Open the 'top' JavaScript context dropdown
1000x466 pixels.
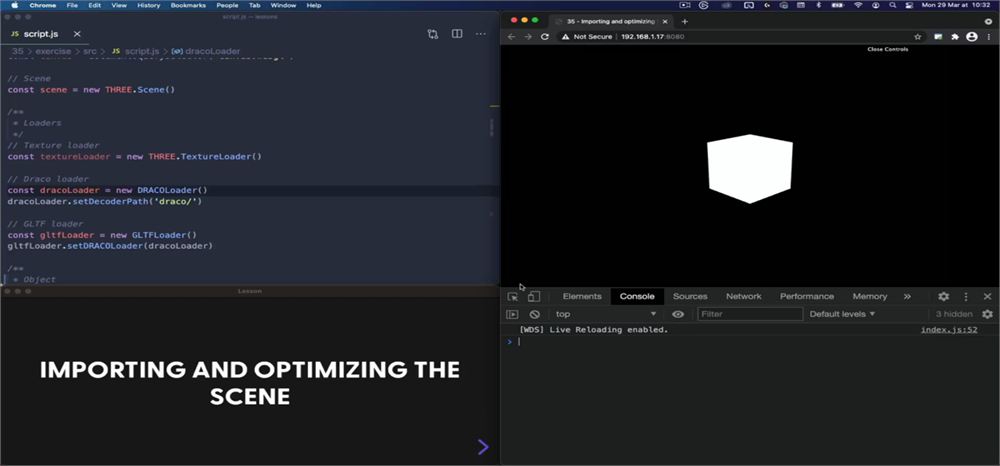click(605, 314)
